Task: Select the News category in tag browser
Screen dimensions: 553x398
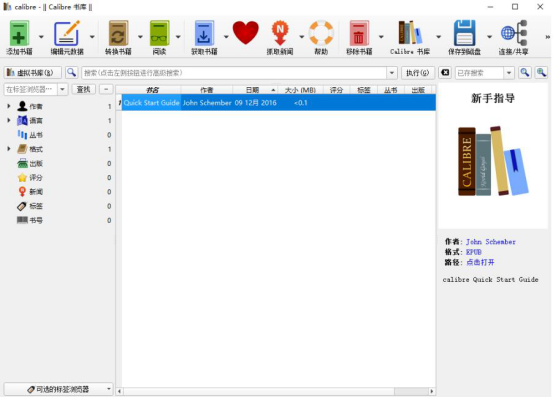Action: (x=36, y=192)
